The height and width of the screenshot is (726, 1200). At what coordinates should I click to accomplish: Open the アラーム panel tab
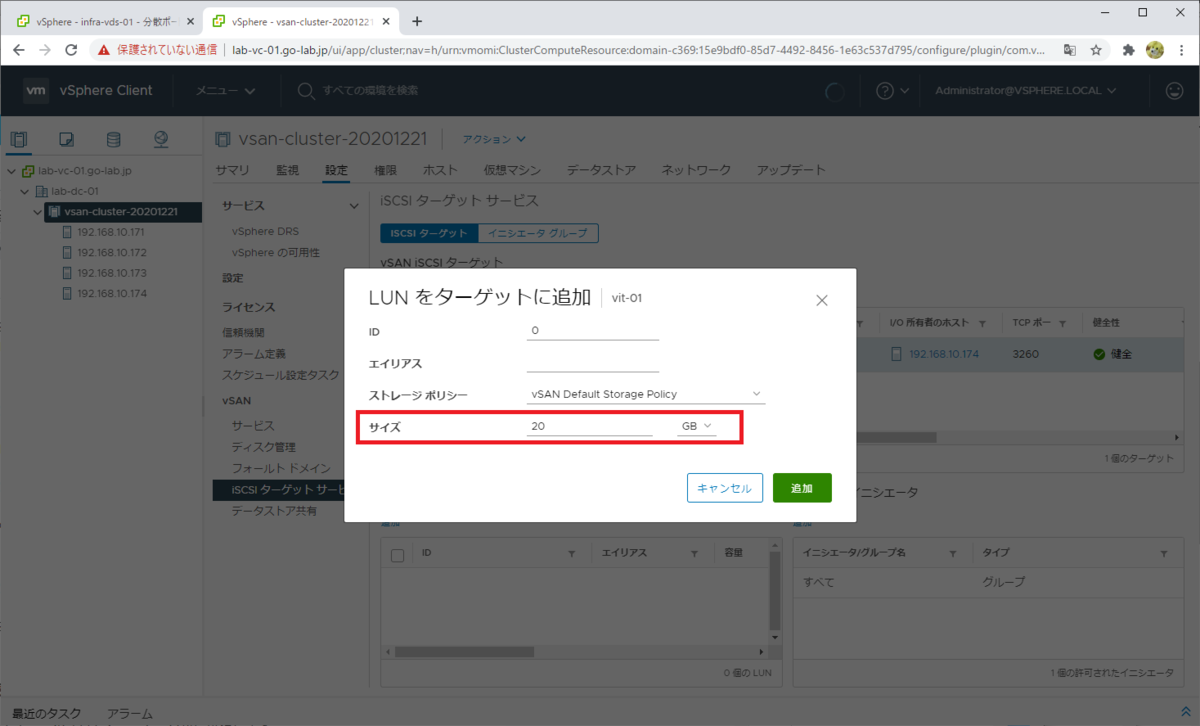(130, 714)
